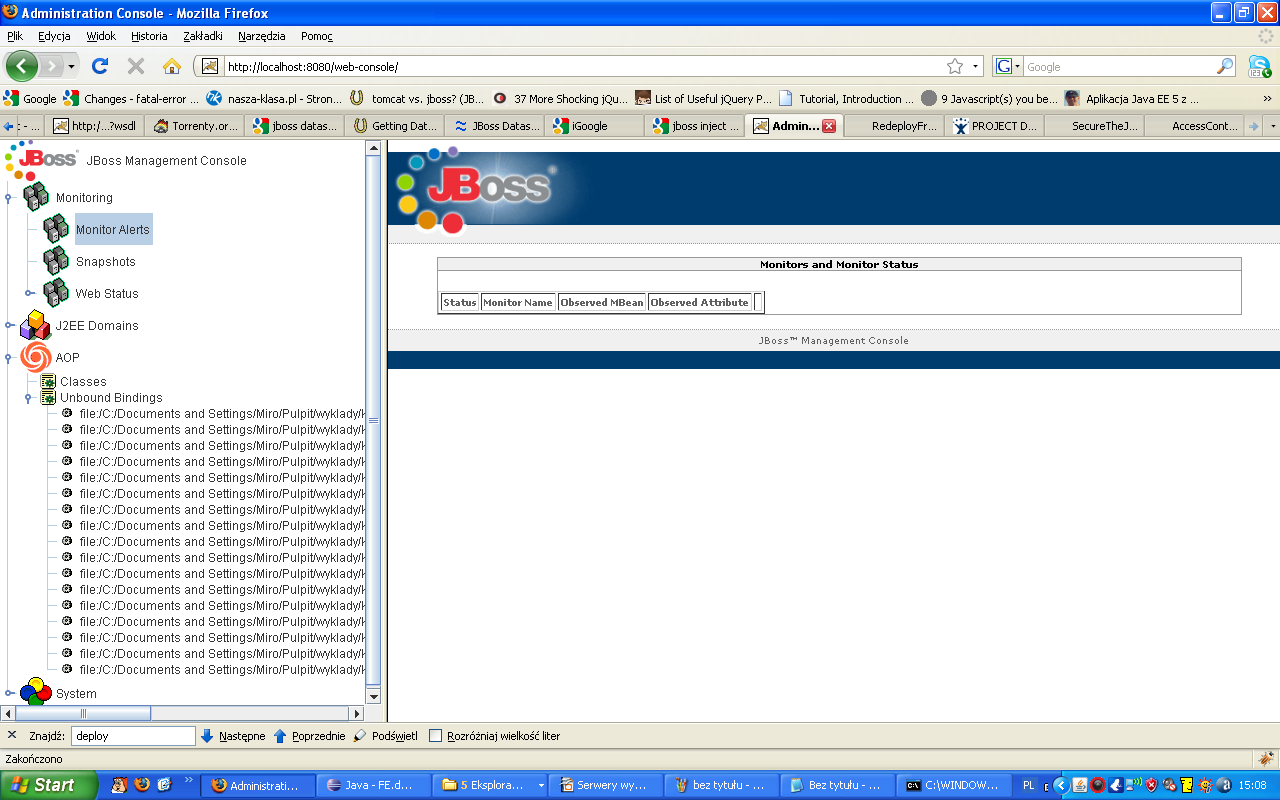The width and height of the screenshot is (1280, 800).
Task: Open the Java - FE.d... taskbar window
Action: (373, 785)
